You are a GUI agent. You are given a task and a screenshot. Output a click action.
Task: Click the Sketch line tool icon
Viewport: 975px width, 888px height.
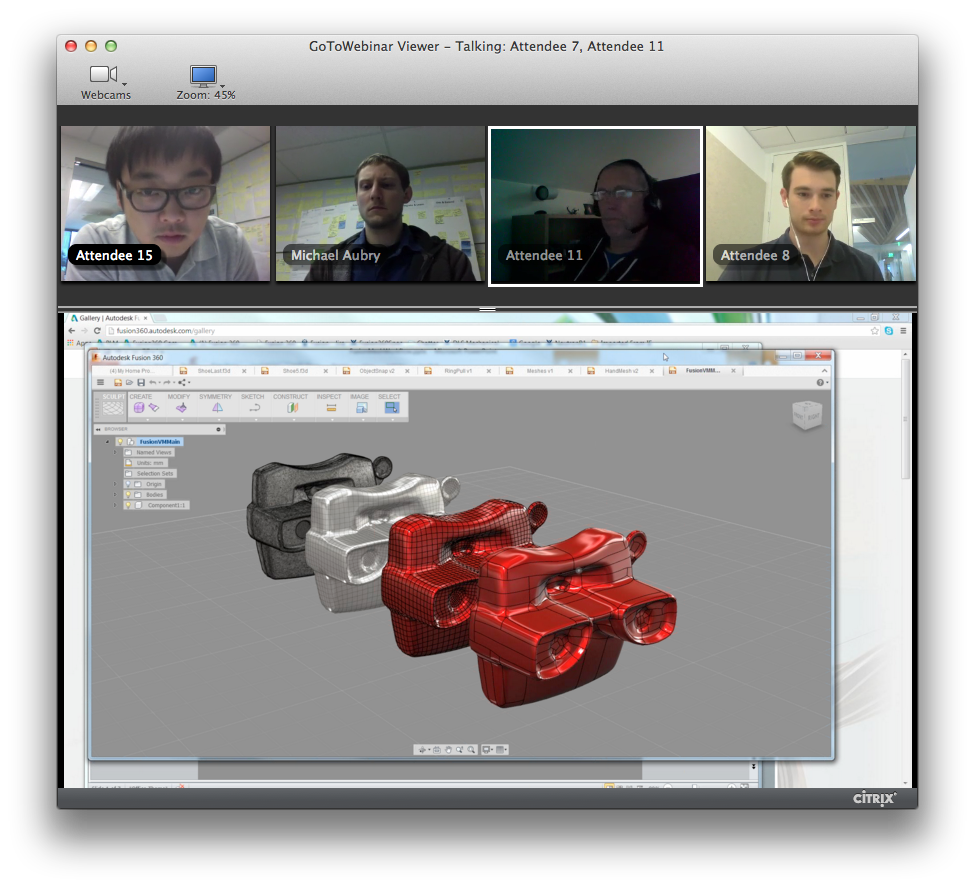click(254, 408)
